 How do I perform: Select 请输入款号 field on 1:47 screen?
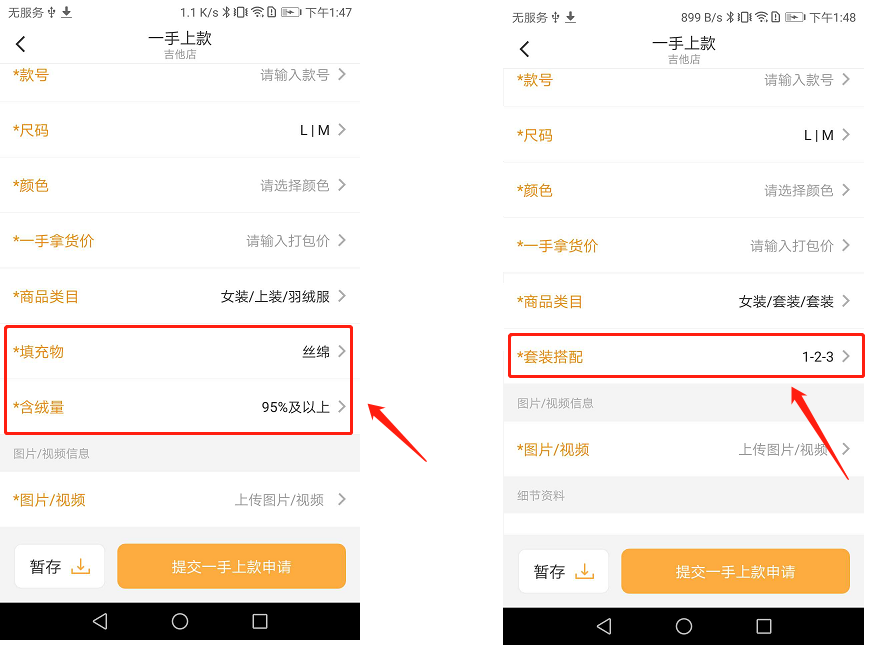179,75
